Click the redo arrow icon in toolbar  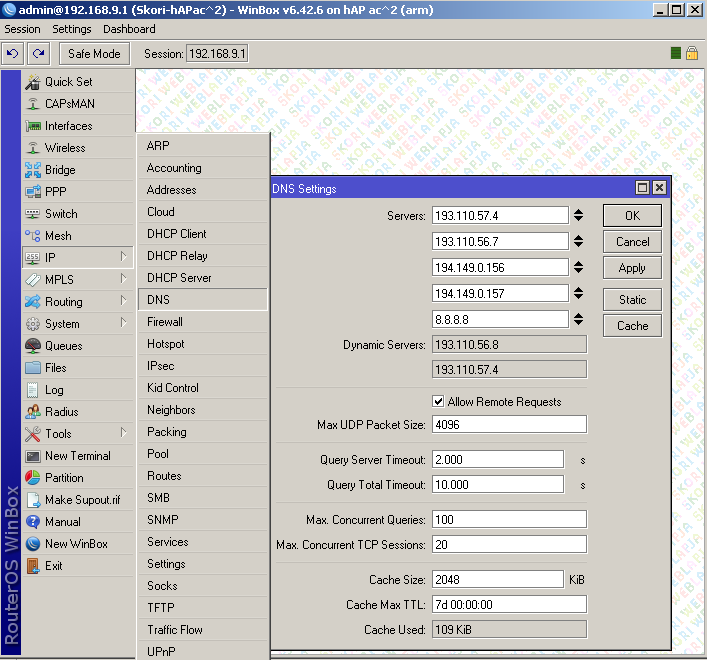(x=38, y=53)
